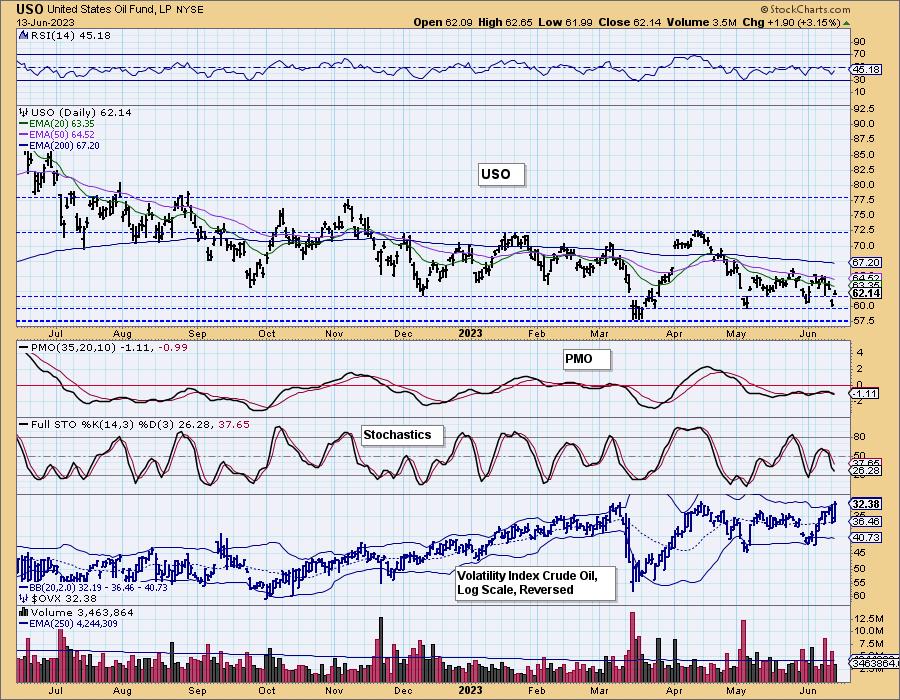Click the 'Jun' label on the bottom time axis
The width and height of the screenshot is (900, 700).
pyautogui.click(x=808, y=690)
